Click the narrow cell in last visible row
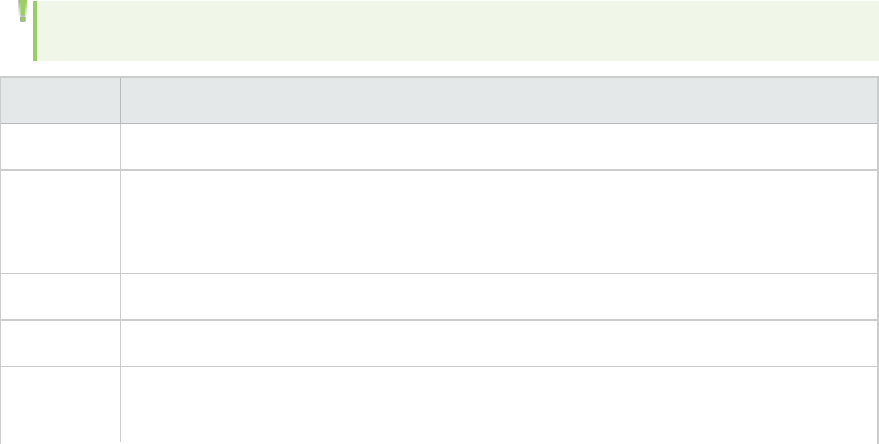The image size is (879, 444). pyautogui.click(x=60, y=405)
